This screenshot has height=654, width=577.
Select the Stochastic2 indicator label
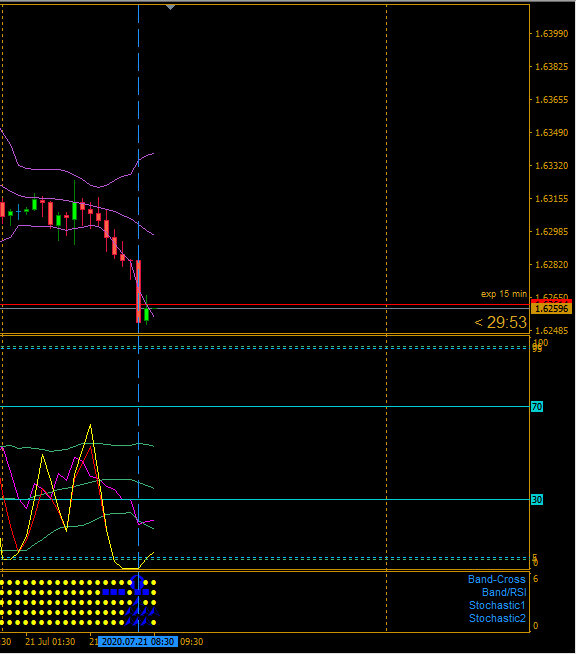pyautogui.click(x=497, y=618)
